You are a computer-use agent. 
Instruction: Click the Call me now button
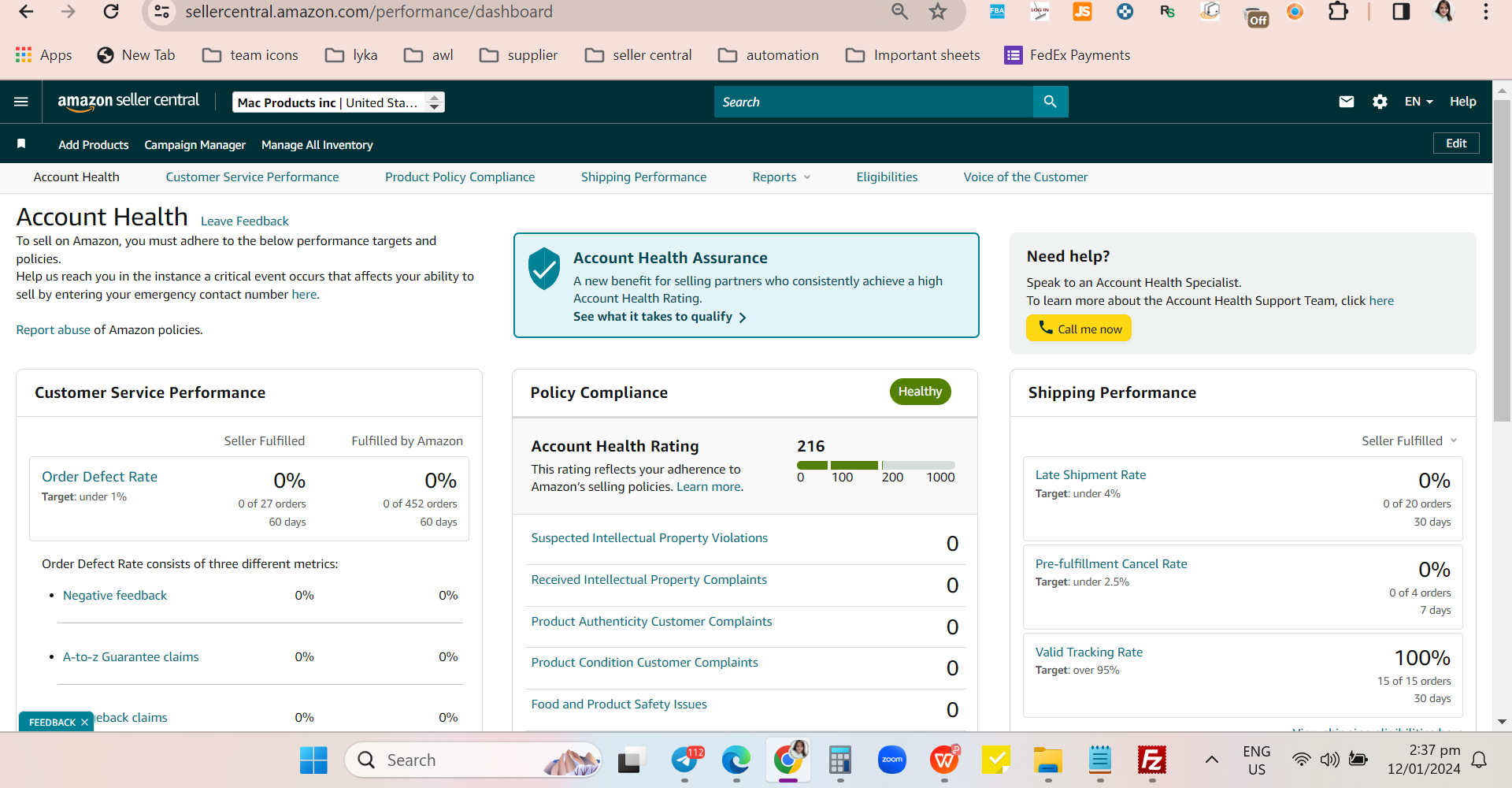point(1078,329)
